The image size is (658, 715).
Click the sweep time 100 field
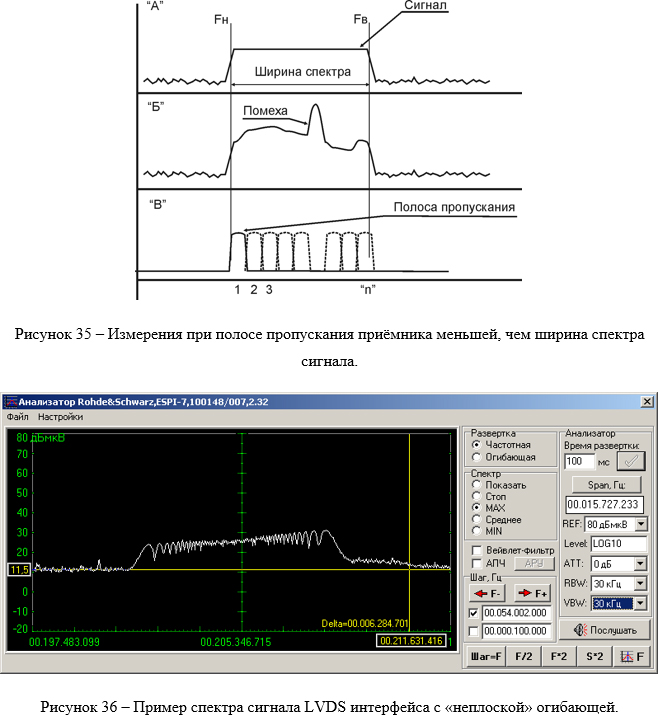click(579, 461)
